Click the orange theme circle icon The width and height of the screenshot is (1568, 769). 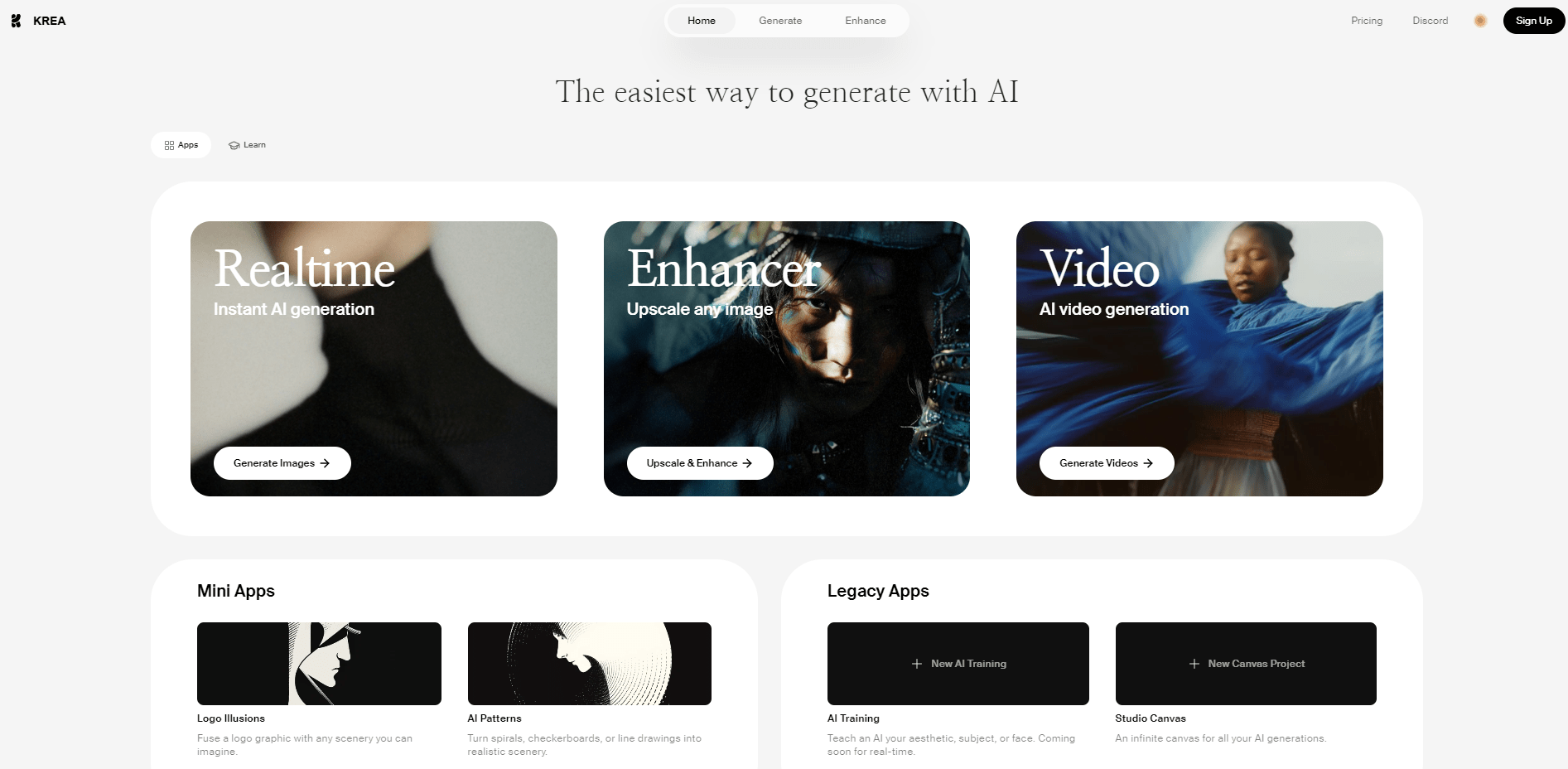(1480, 21)
